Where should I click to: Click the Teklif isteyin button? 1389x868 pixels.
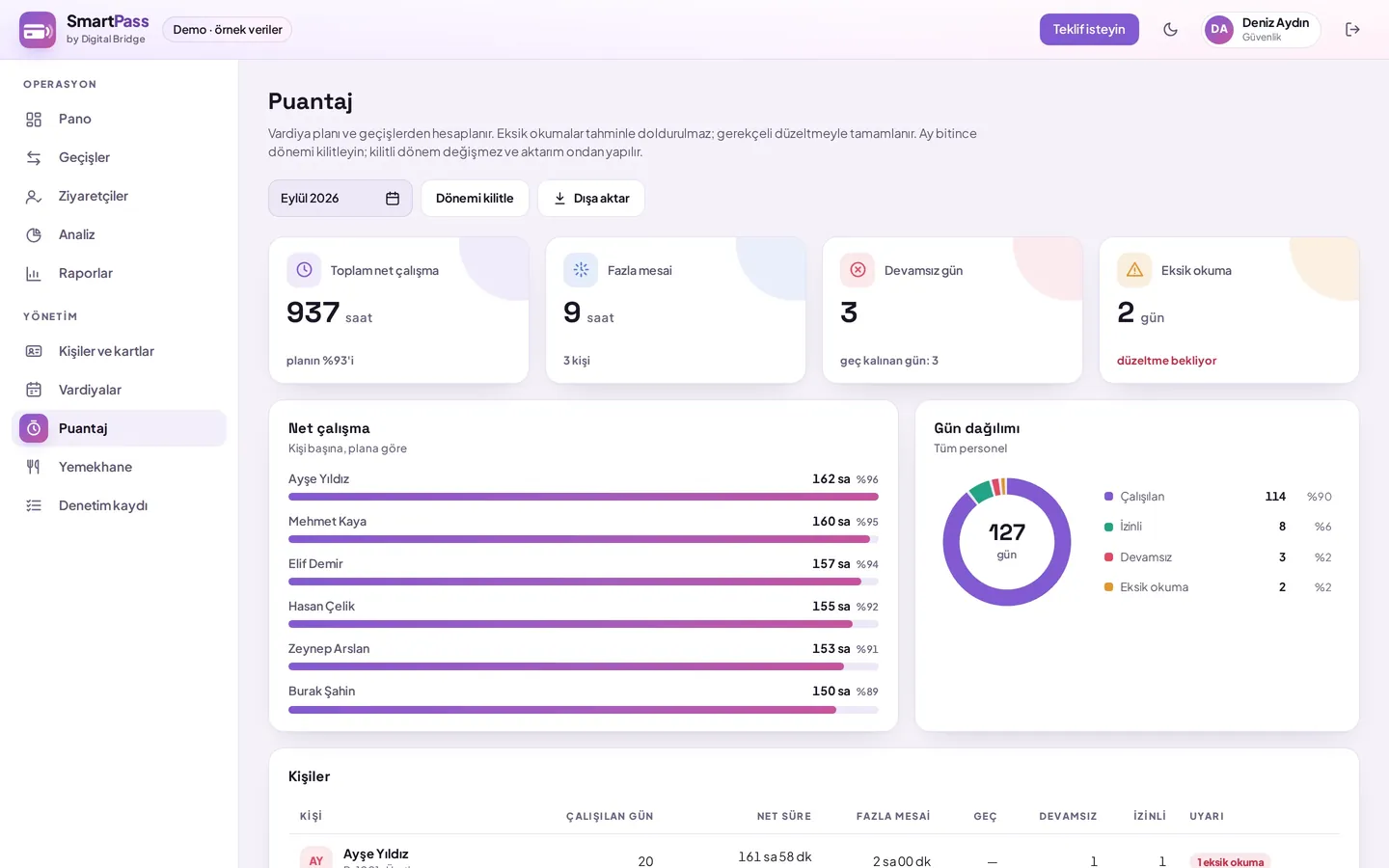[x=1089, y=30]
